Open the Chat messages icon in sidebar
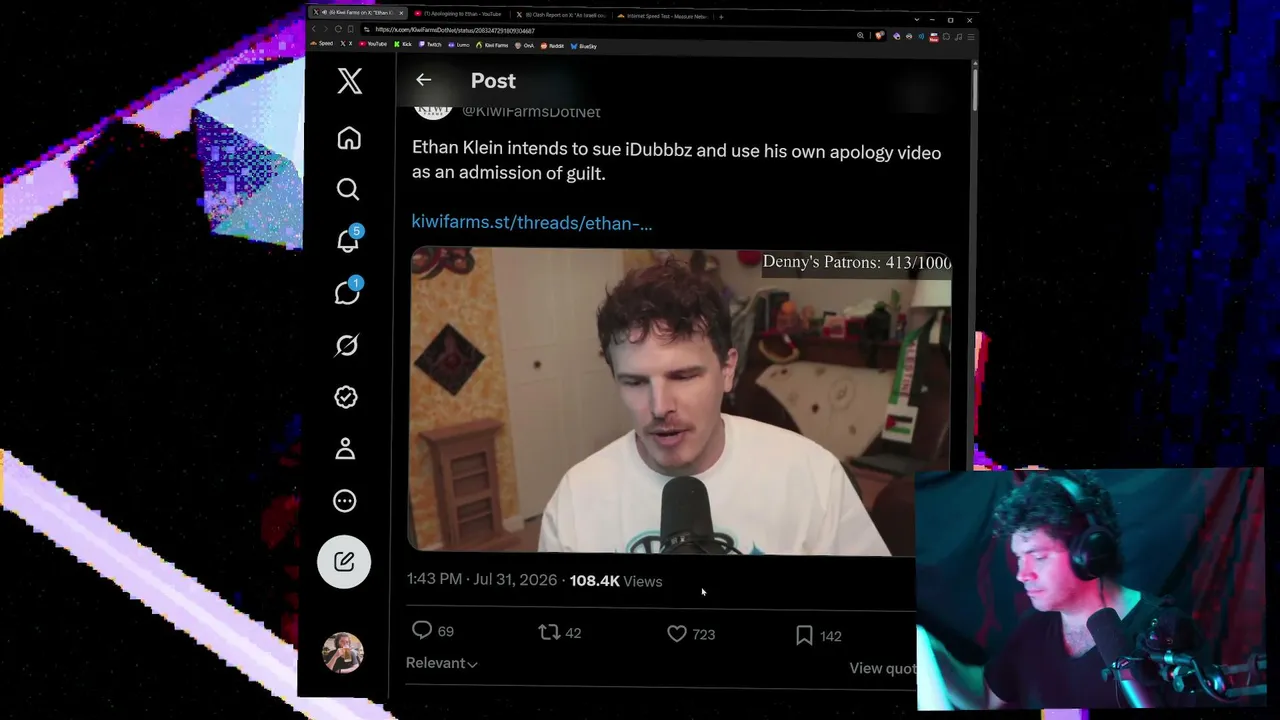Screen dimensions: 1280x720 click(x=347, y=292)
